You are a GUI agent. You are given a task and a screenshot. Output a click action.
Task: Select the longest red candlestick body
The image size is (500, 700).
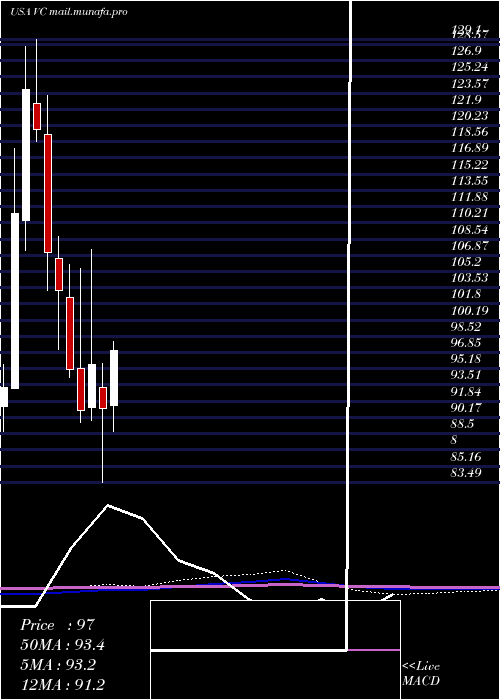click(48, 193)
